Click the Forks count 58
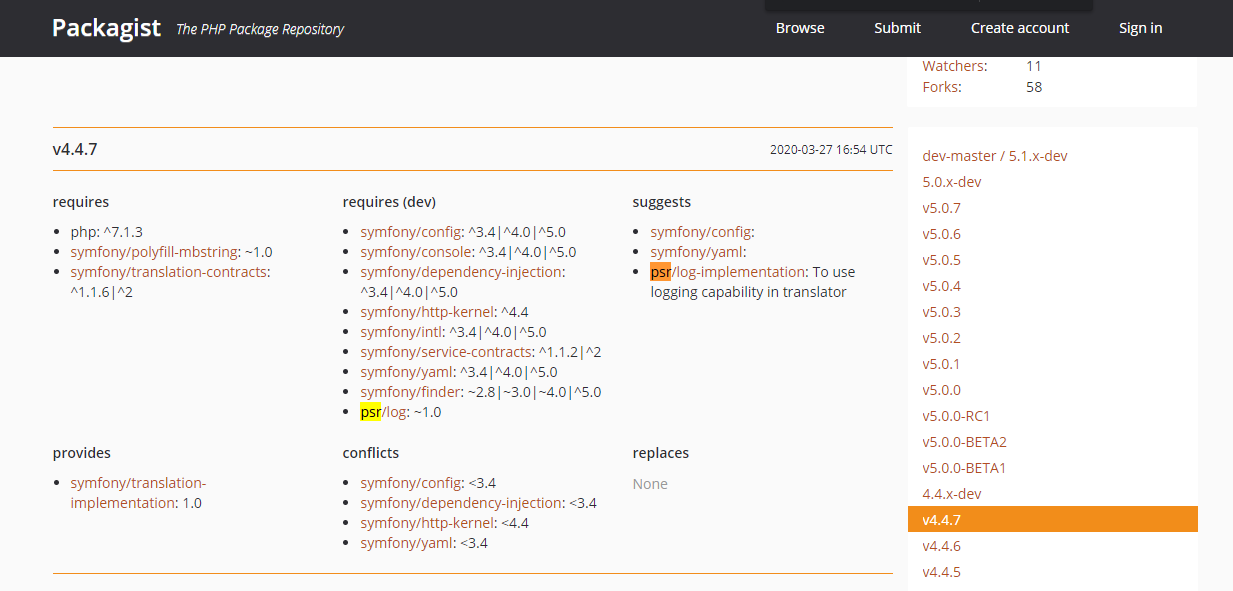The width and height of the screenshot is (1233, 591). pos(1034,86)
